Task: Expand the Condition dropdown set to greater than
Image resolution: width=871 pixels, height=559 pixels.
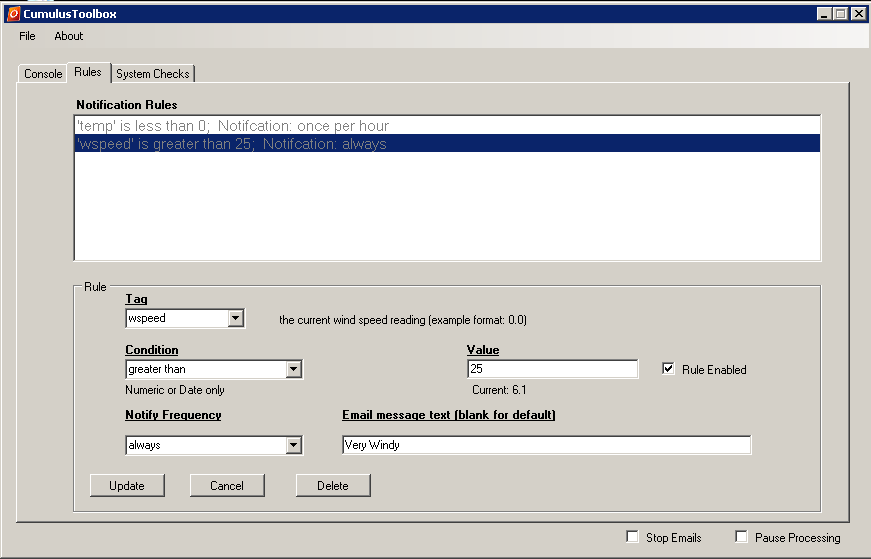Action: point(293,370)
